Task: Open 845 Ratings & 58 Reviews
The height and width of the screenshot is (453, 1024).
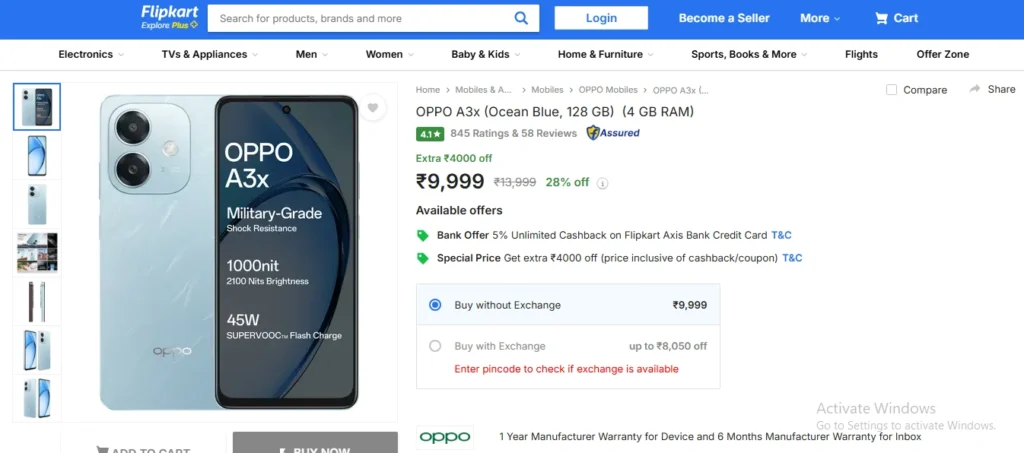Action: (x=513, y=133)
